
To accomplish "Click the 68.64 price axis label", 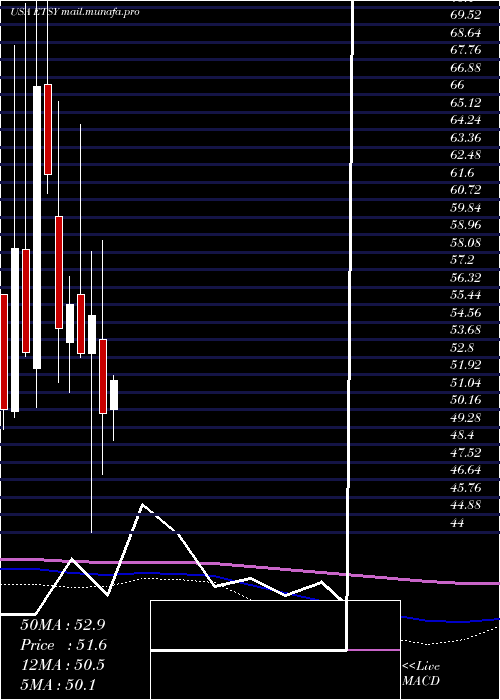I will (x=466, y=32).
